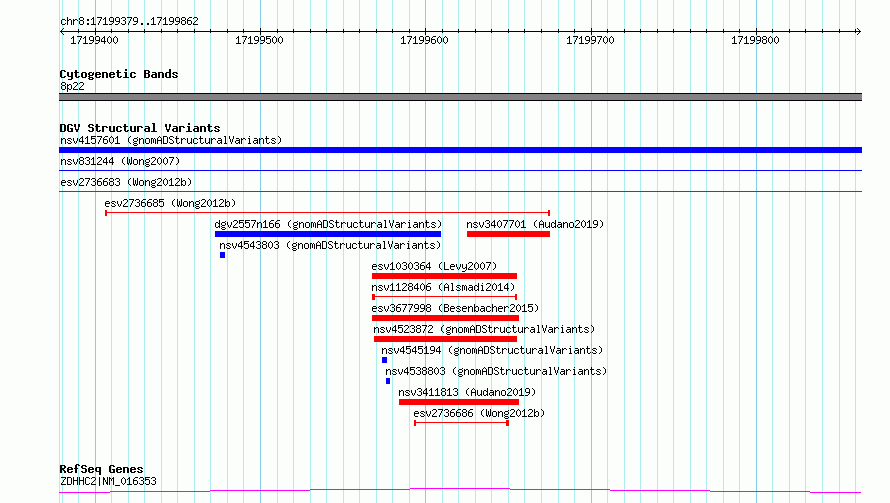This screenshot has height=503, width=890.
Task: Open nsv4523872 (gnomADStructuralVariants) label
Action: (x=484, y=329)
